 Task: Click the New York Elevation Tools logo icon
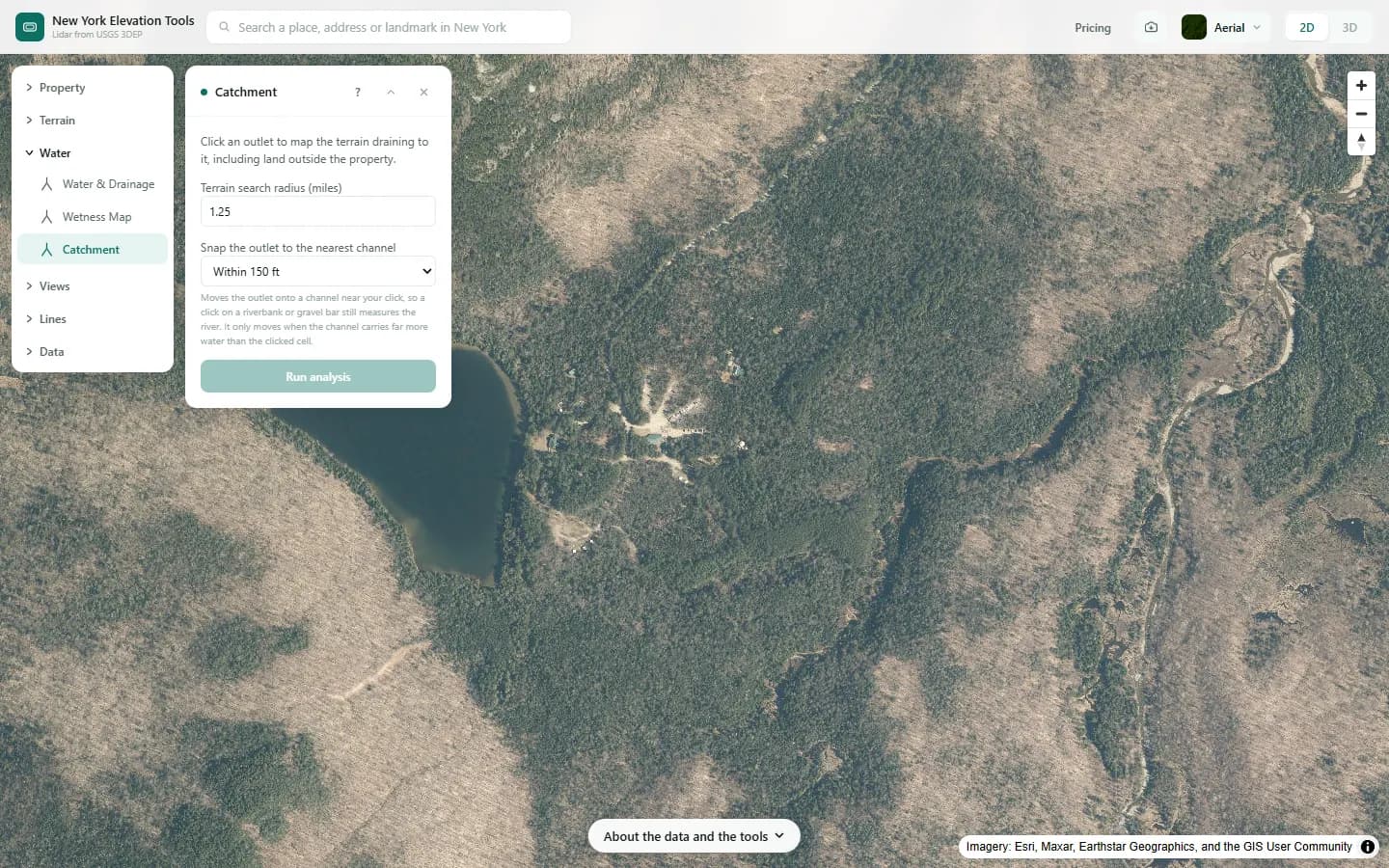coord(30,27)
